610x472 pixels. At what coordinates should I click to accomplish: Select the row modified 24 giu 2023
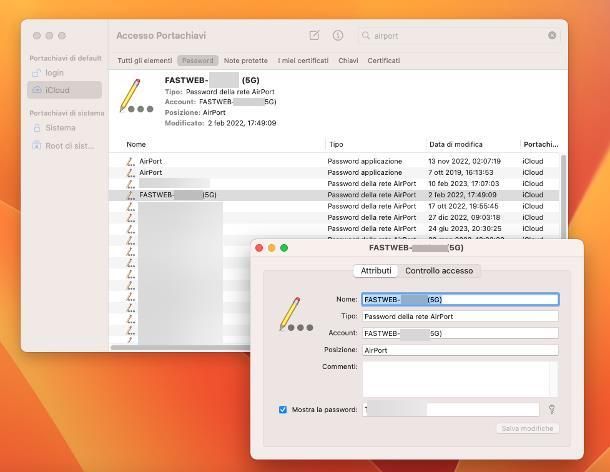tap(334, 228)
